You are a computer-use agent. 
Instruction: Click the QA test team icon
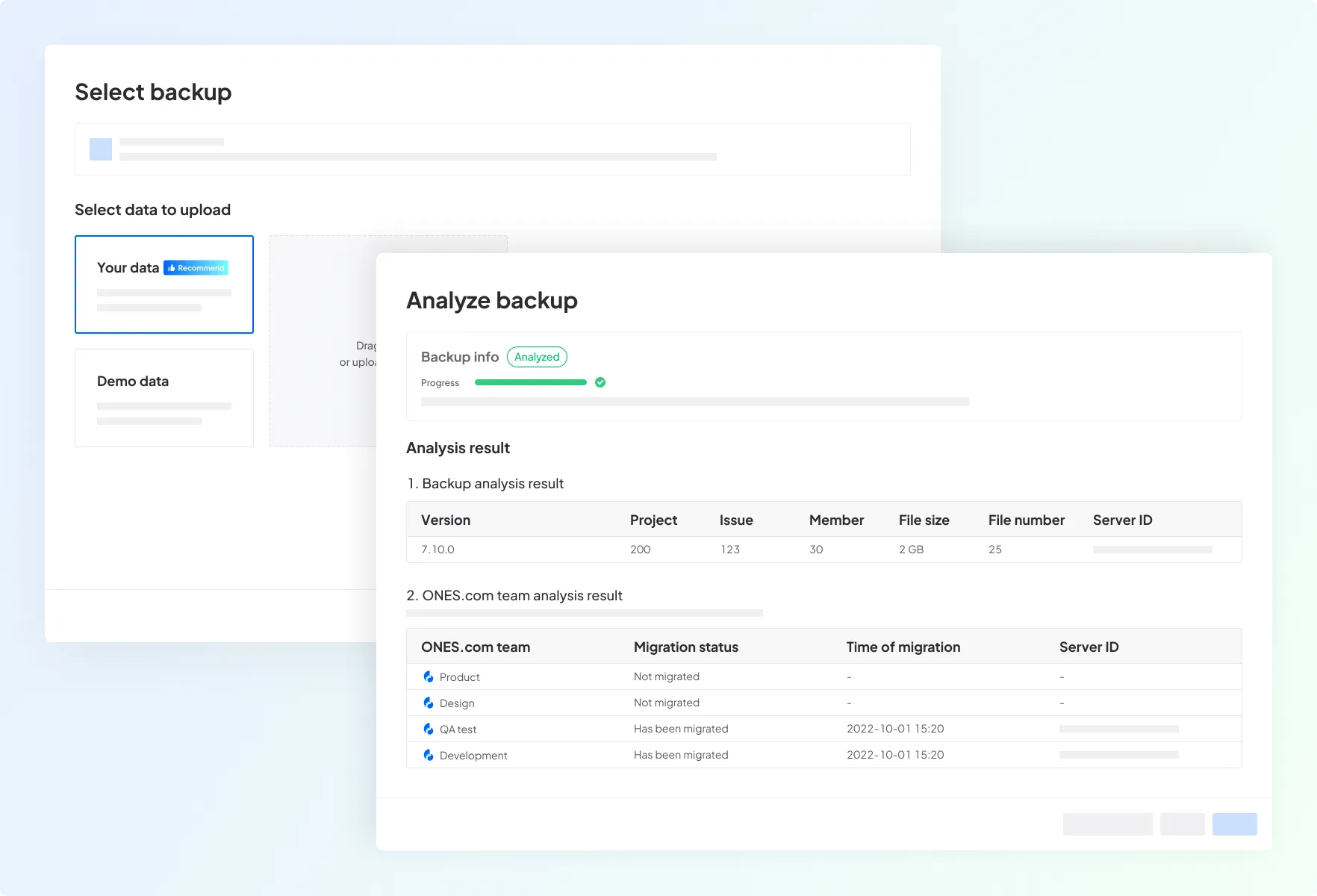pos(429,729)
